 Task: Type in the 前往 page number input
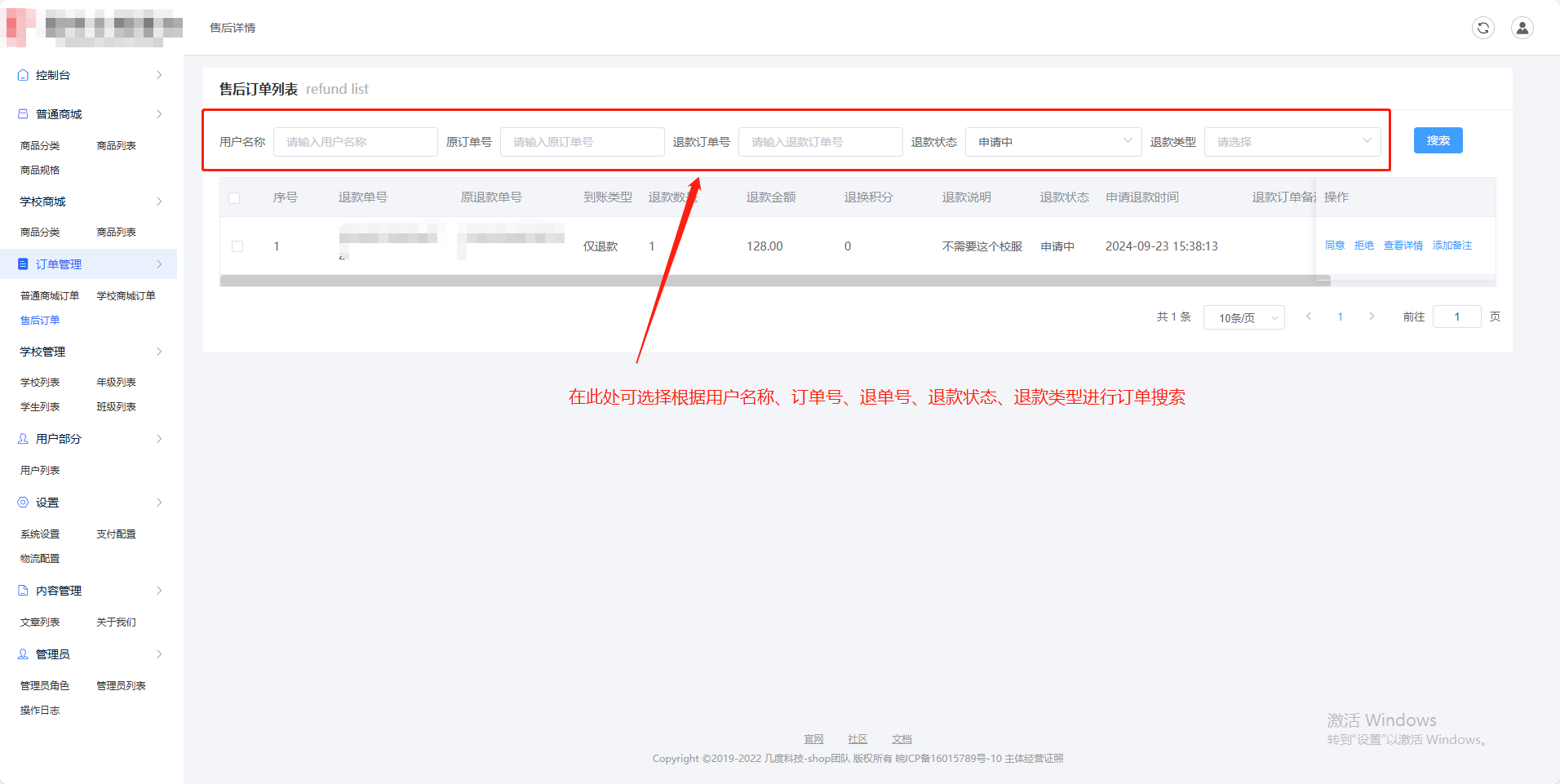click(x=1456, y=317)
